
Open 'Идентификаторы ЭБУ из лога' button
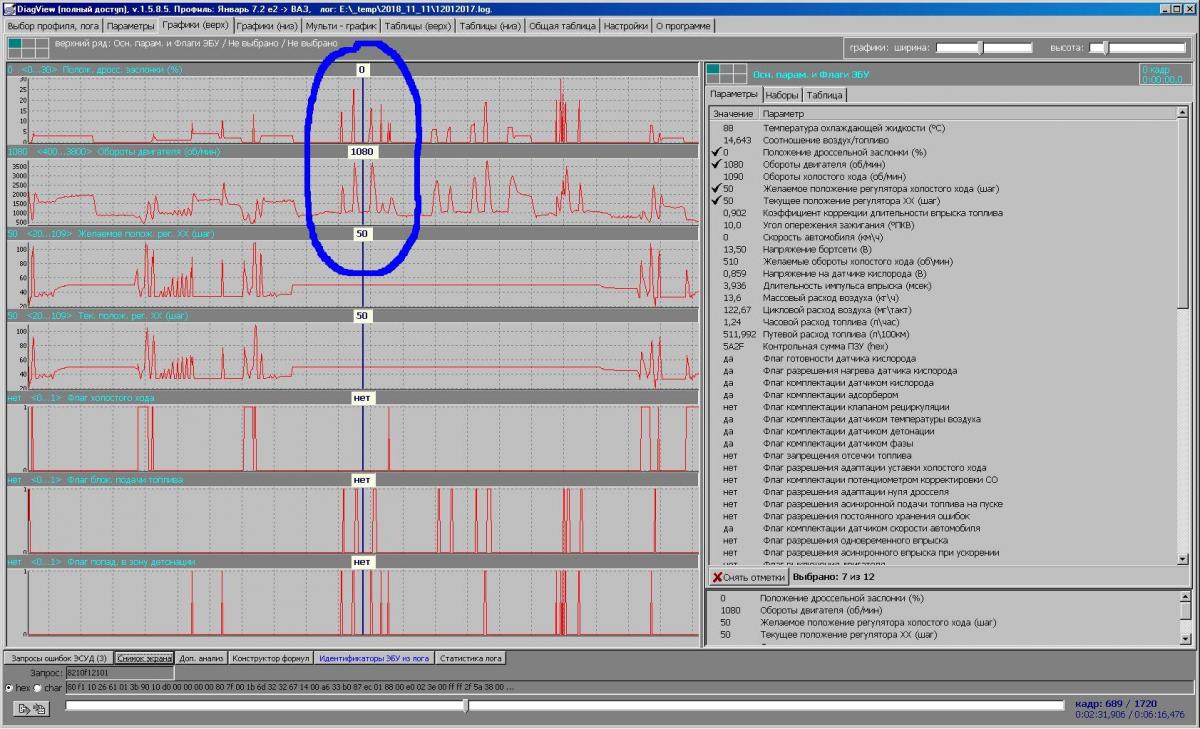(375, 658)
